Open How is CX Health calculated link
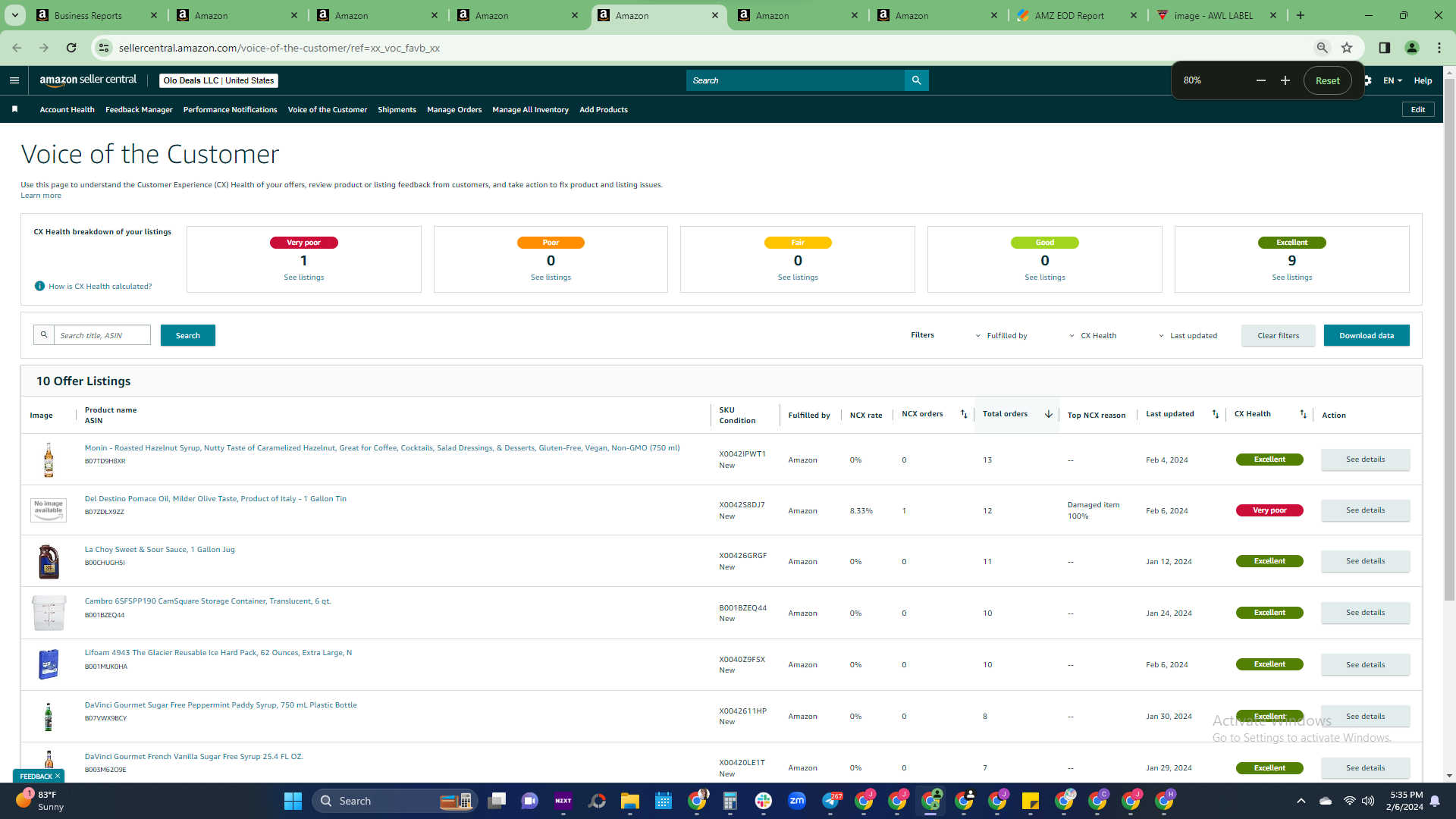Screen dimensions: 1456x819 click(100, 287)
